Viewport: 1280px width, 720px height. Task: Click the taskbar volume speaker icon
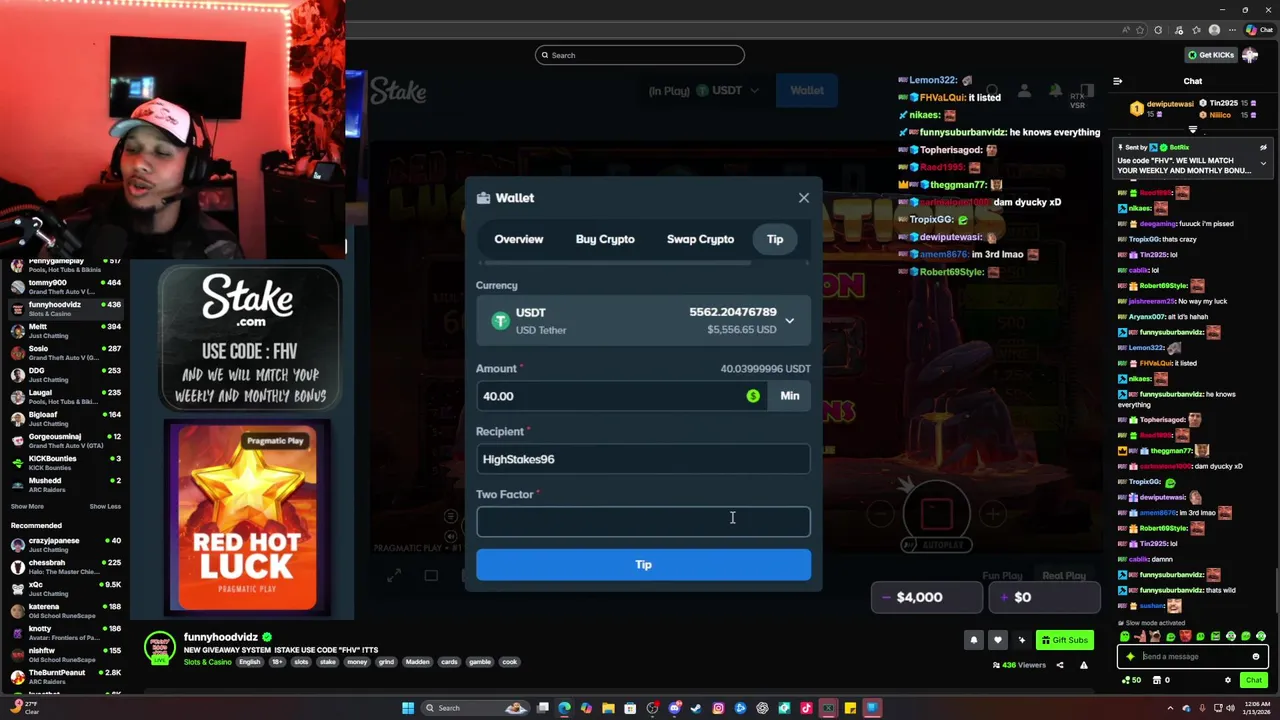(x=1231, y=708)
